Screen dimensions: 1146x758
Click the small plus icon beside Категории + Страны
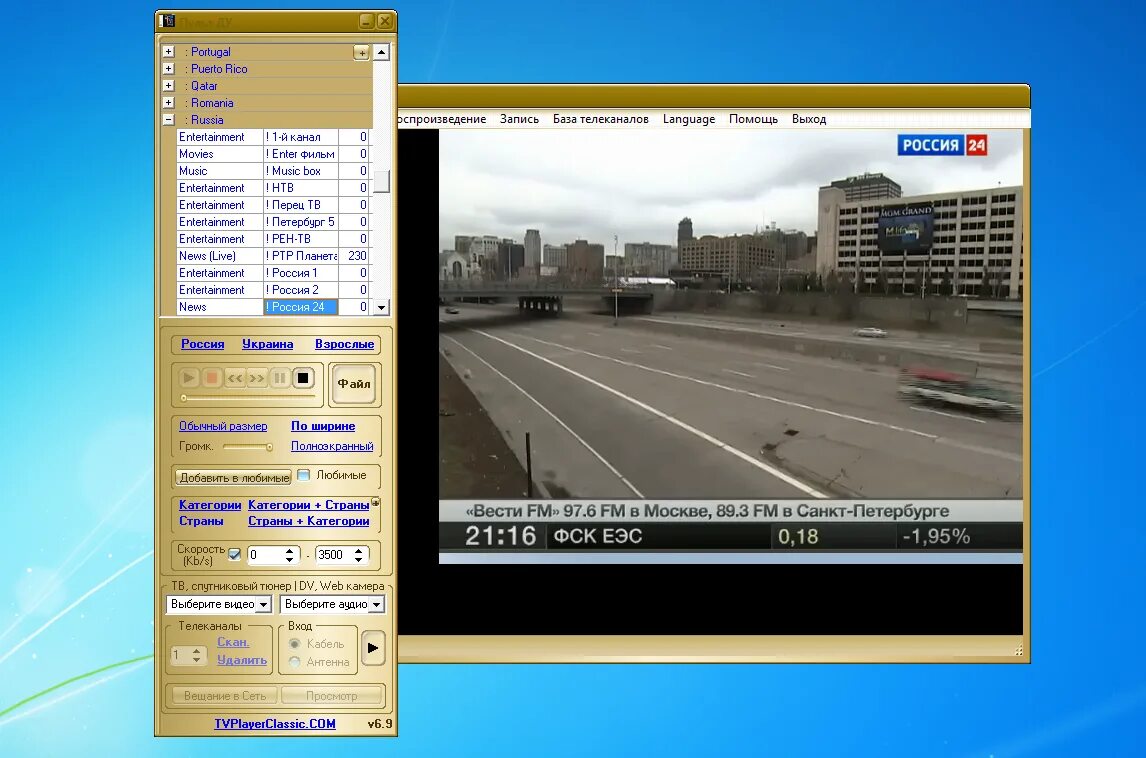pos(376,502)
